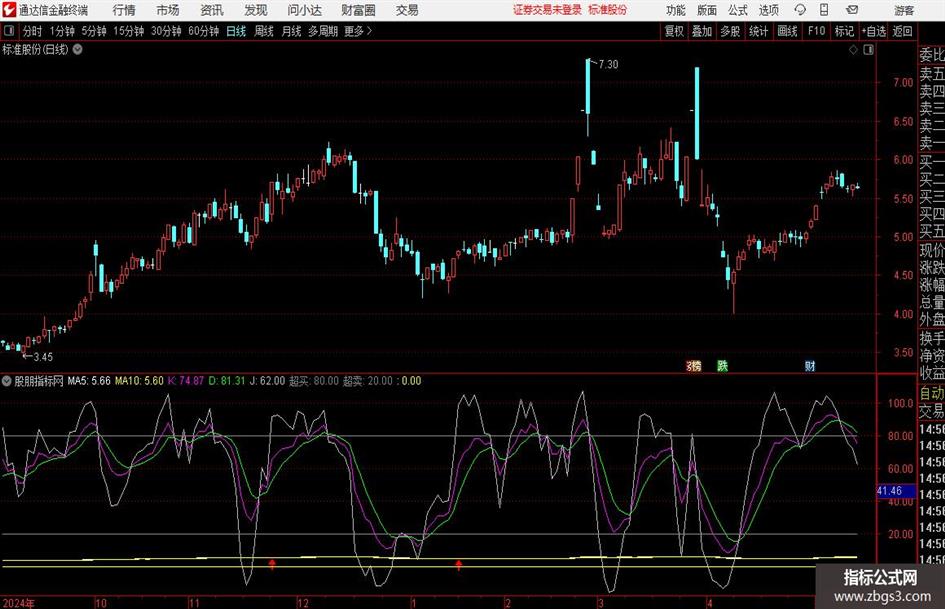
Task: Toggle the left sidebar panel icon
Action: click(9, 31)
